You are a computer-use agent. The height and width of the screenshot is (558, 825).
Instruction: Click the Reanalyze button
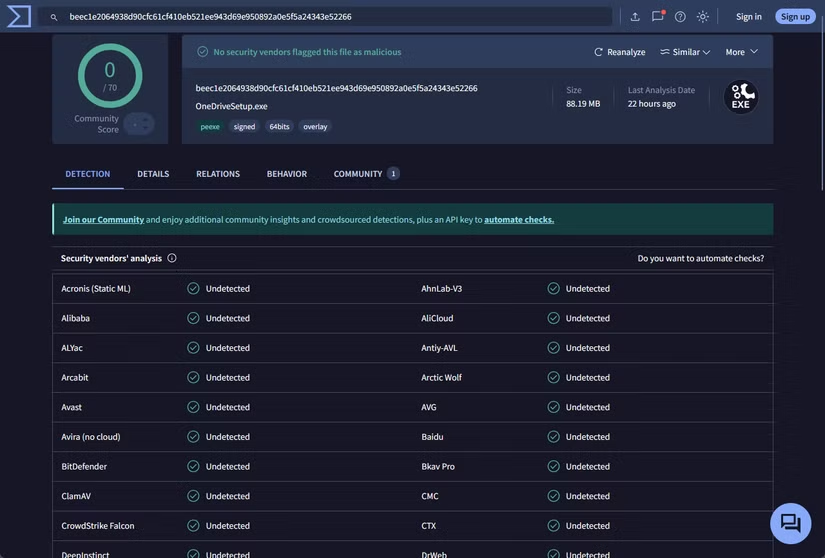619,52
